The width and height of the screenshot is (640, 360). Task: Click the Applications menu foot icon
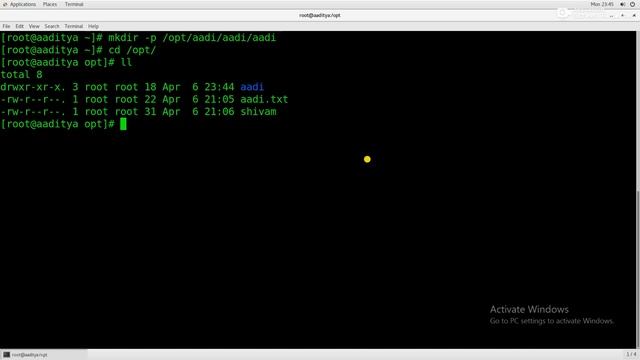(x=5, y=4)
